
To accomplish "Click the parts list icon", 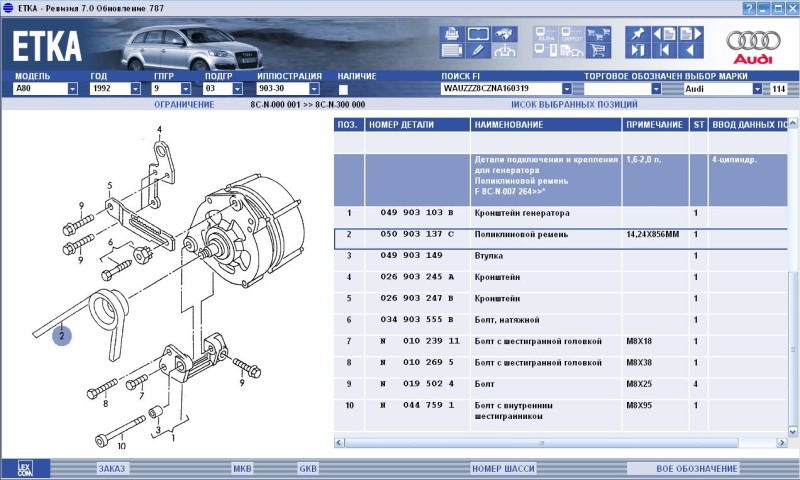I will [x=452, y=50].
